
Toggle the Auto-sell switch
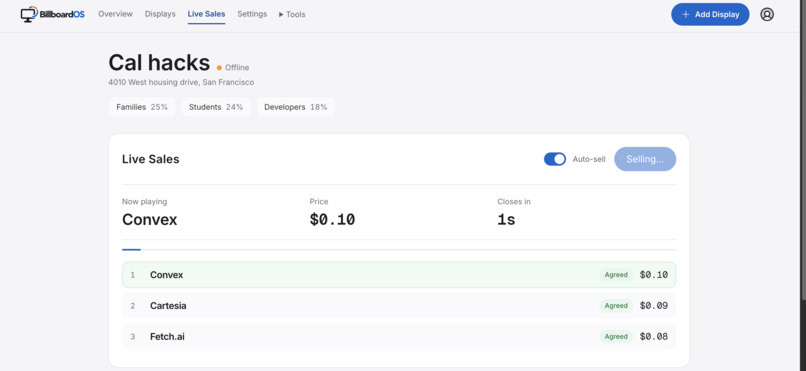[x=555, y=159]
